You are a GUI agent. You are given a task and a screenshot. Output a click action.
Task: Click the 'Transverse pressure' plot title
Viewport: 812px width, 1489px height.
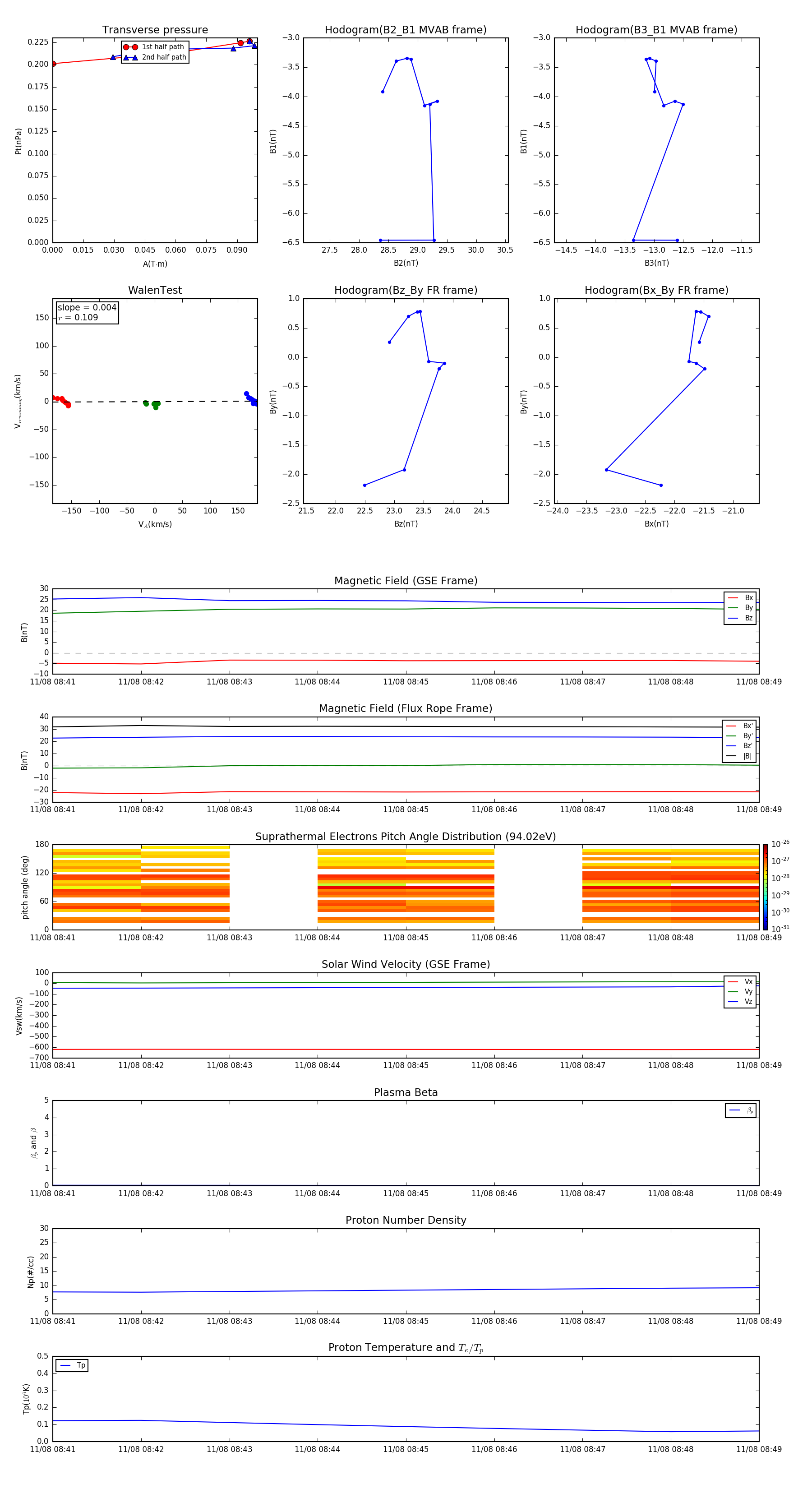[155, 30]
